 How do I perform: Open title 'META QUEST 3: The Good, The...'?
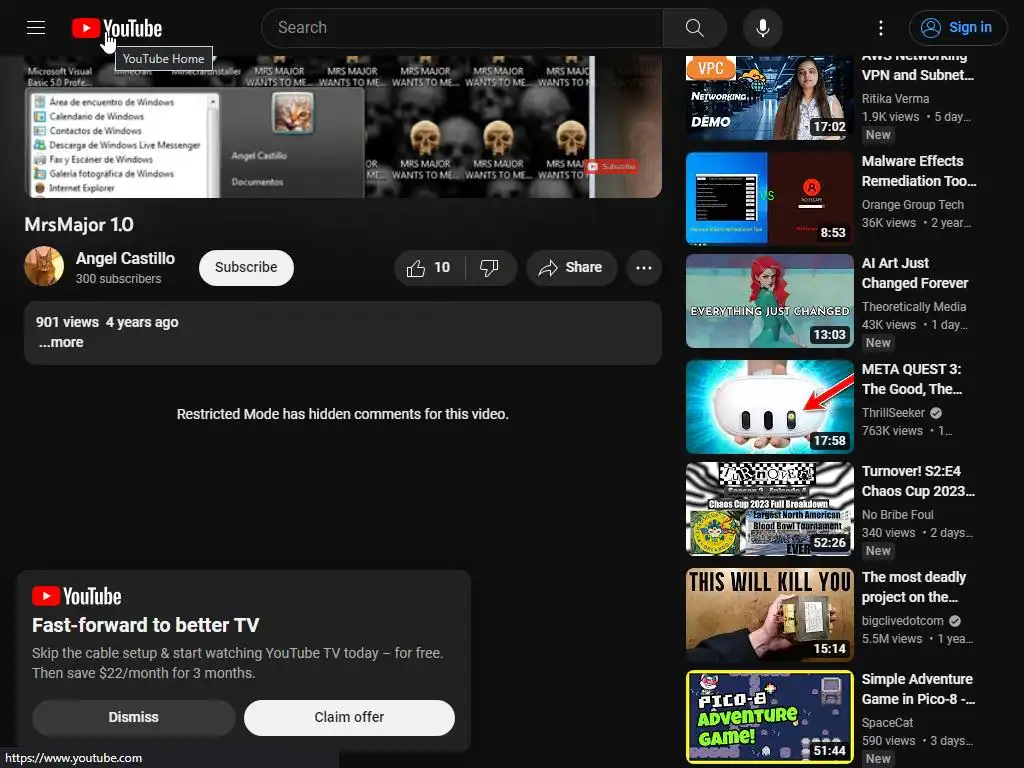[x=912, y=379]
